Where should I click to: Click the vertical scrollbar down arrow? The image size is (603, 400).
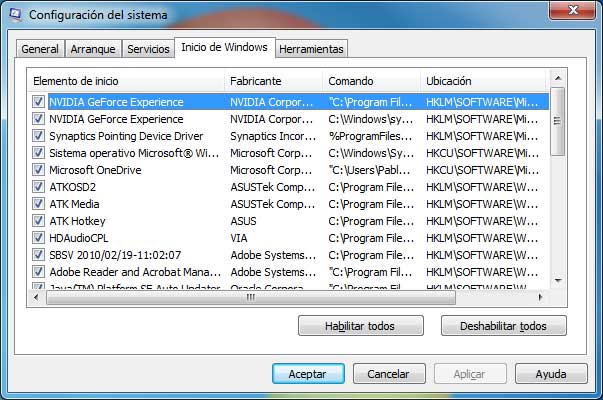click(558, 280)
